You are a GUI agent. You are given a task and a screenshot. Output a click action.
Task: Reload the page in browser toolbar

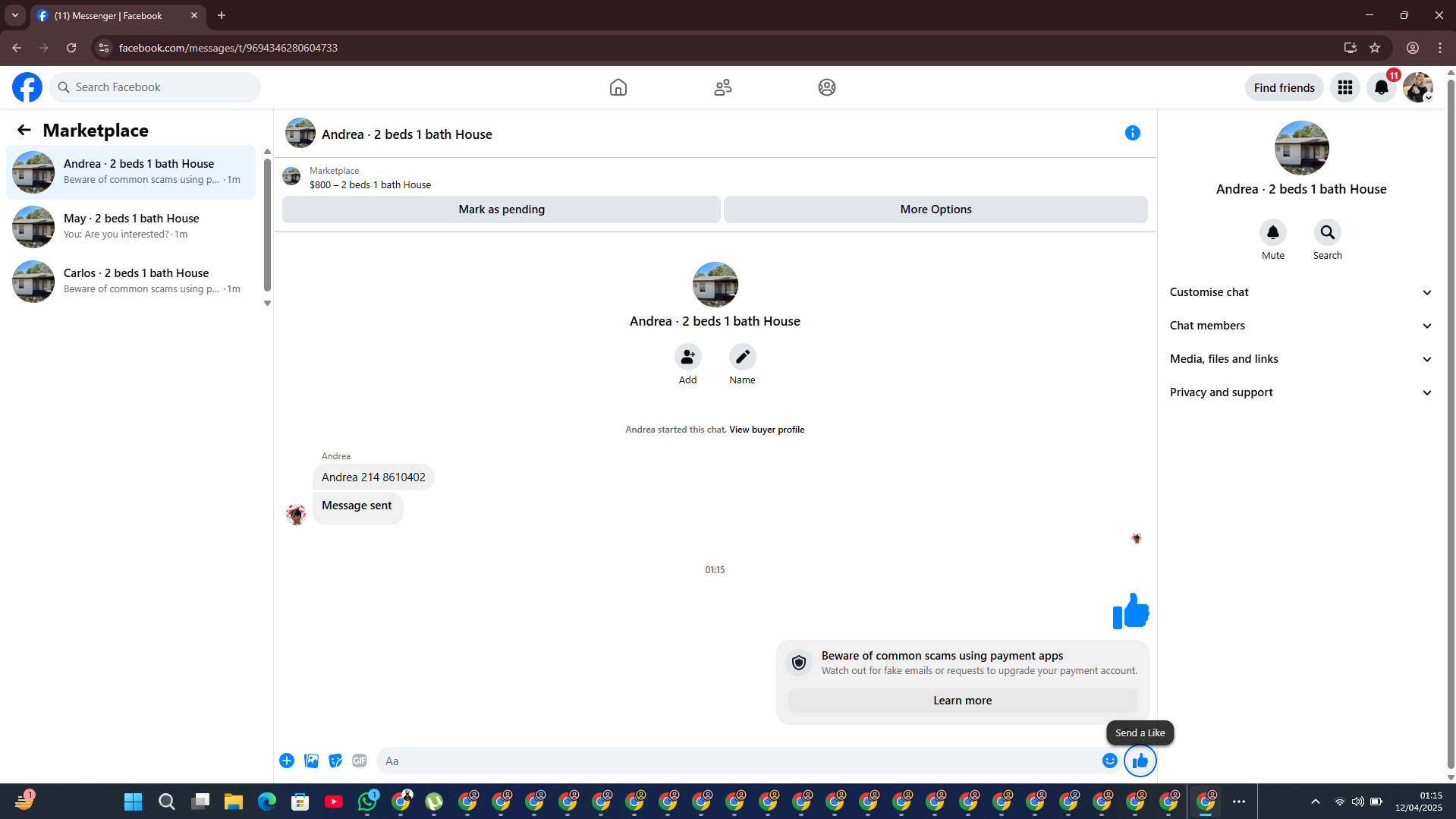71,48
